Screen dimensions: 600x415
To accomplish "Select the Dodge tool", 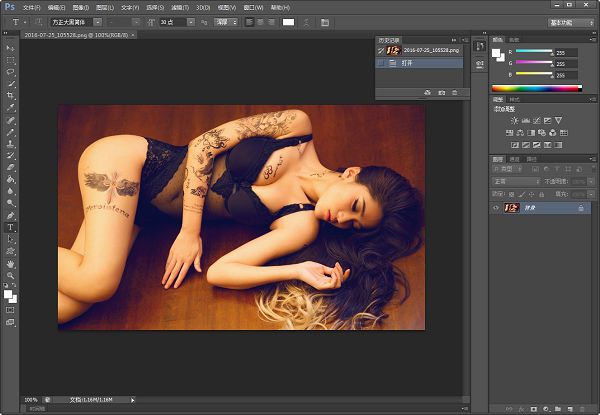I will 10,203.
